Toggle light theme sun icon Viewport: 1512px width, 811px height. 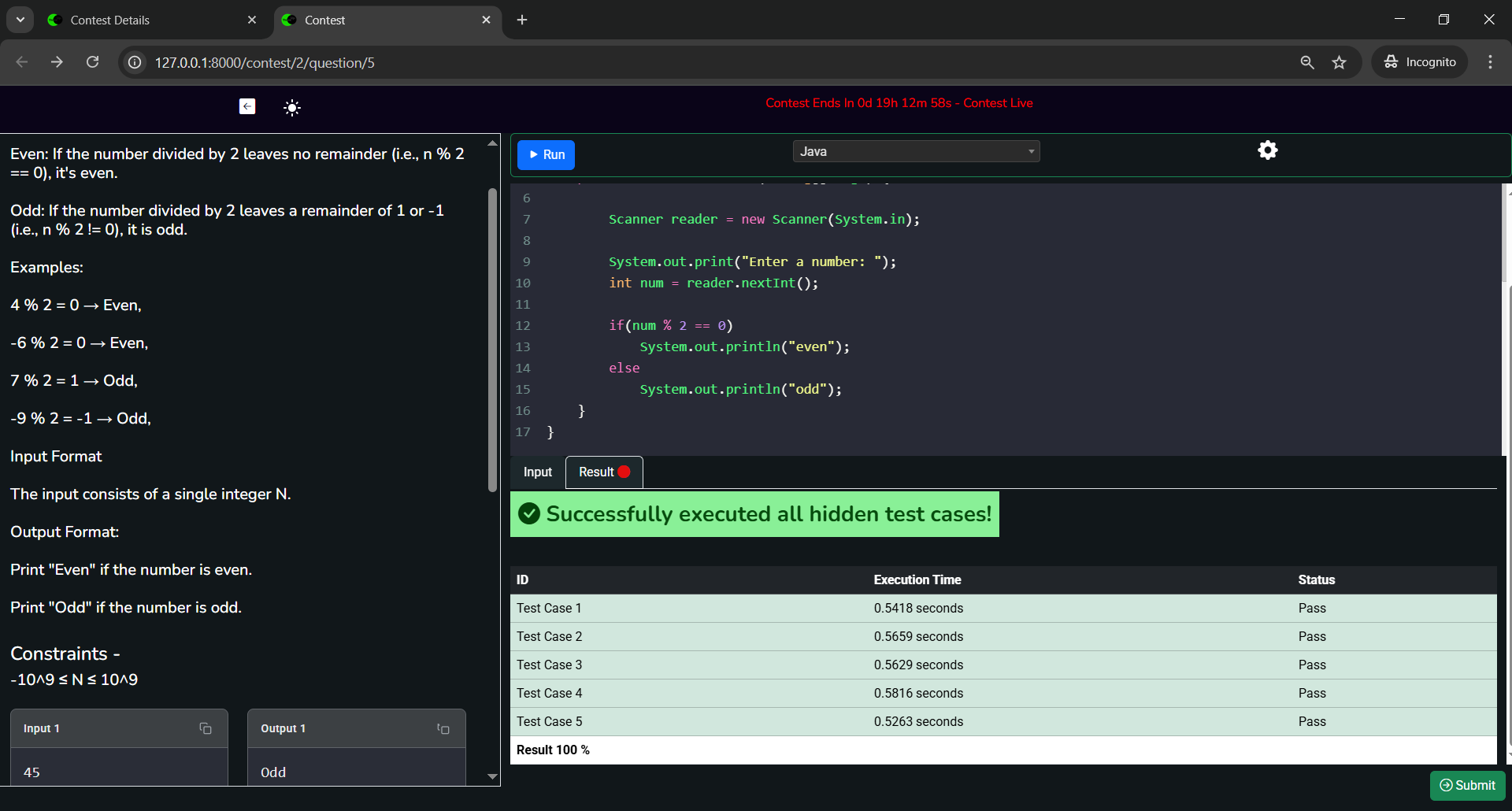[292, 108]
